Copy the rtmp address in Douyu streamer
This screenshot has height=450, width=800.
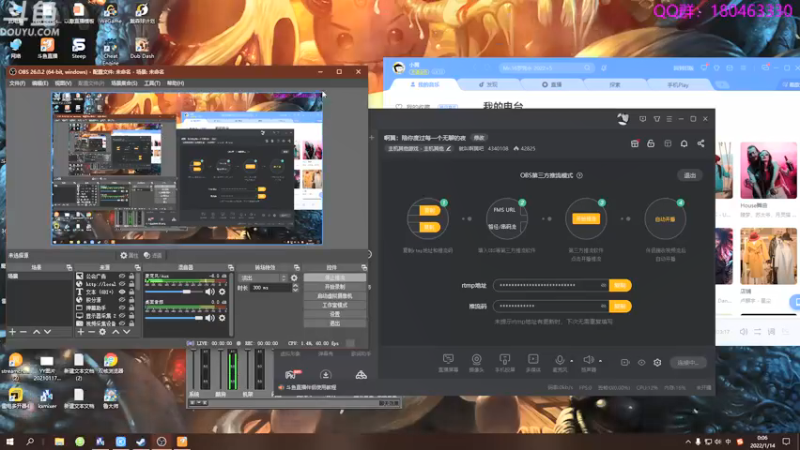coord(620,285)
